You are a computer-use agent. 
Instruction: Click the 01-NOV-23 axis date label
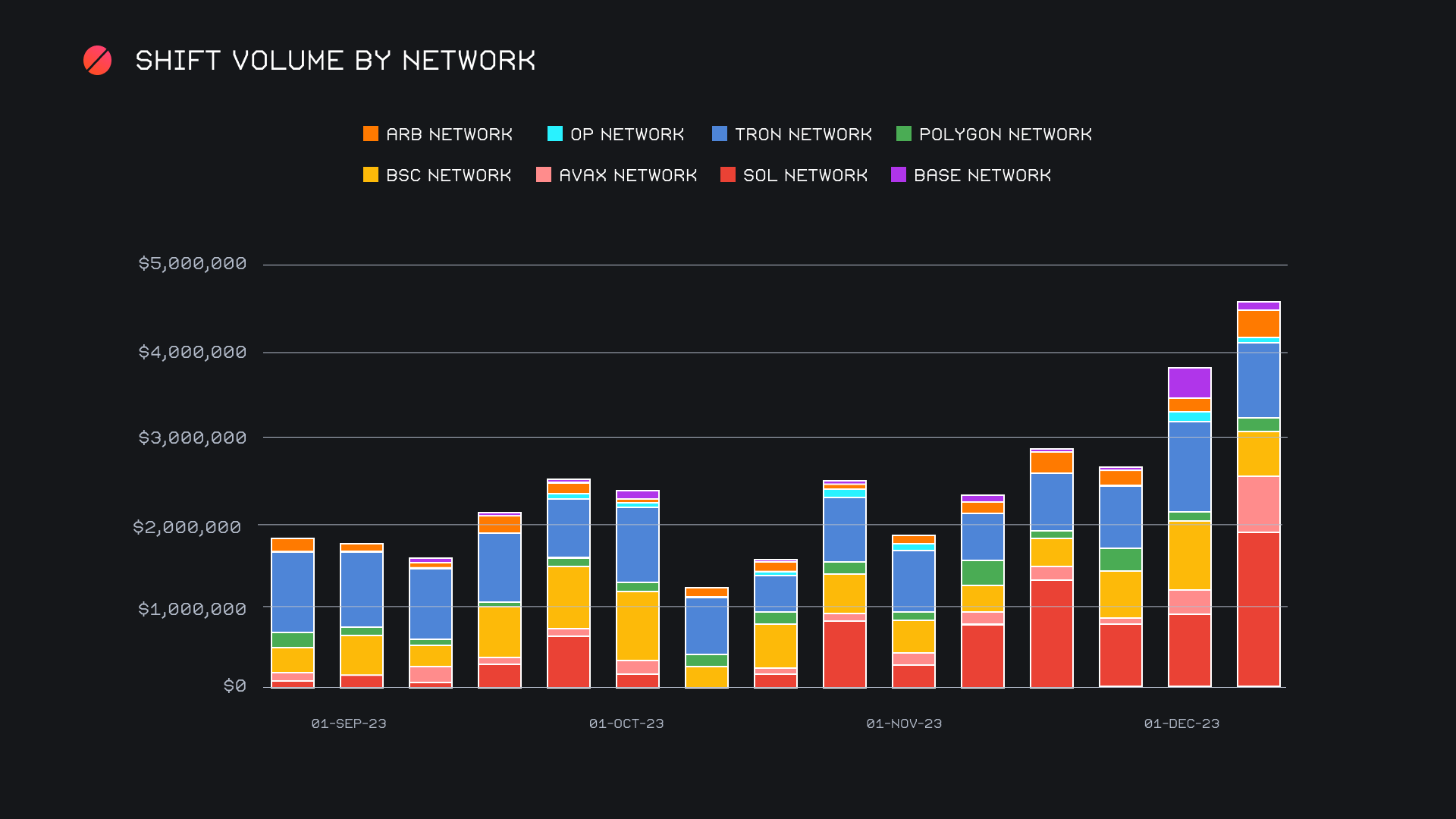click(x=904, y=723)
